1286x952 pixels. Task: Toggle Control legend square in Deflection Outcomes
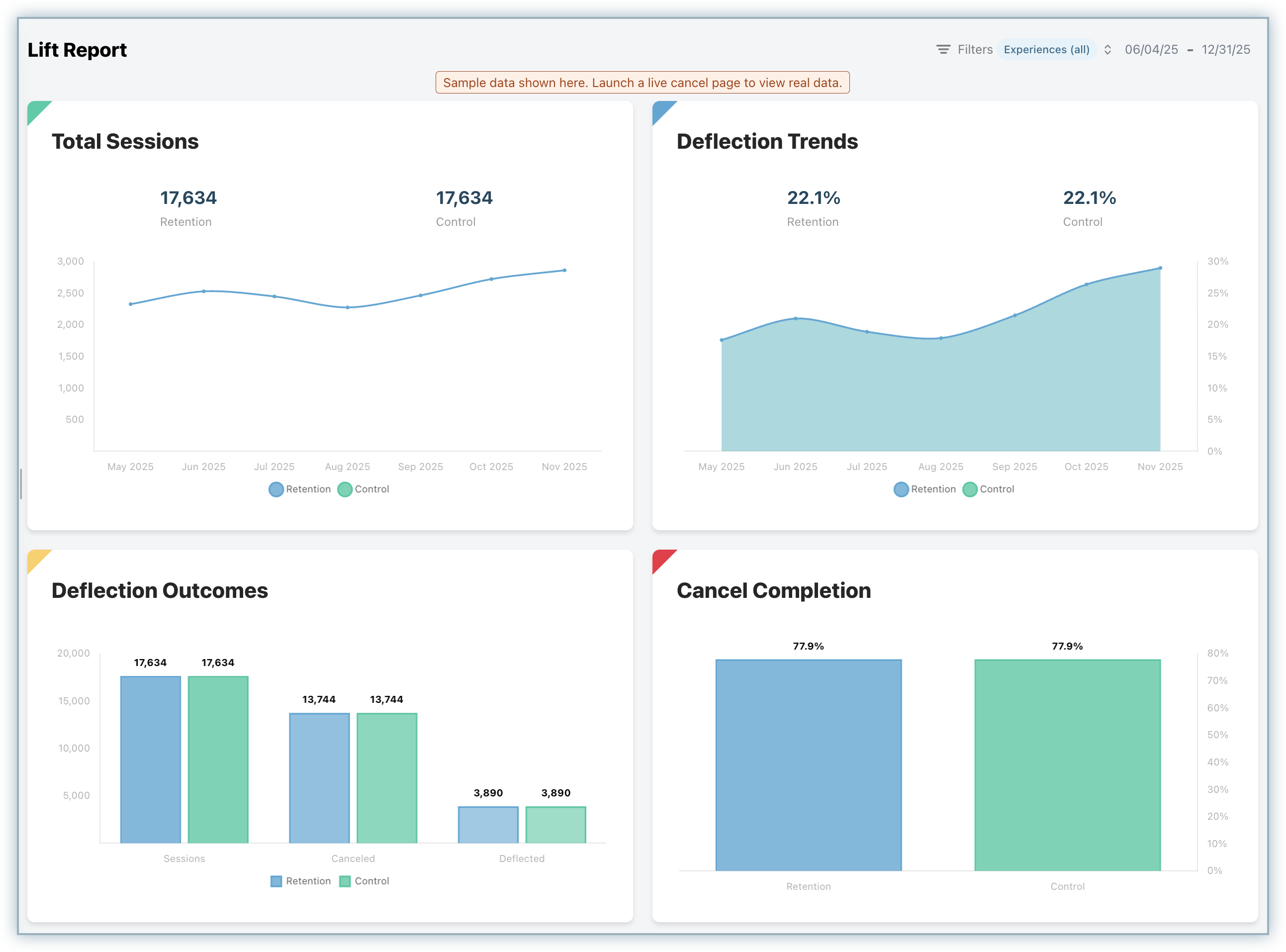pos(345,881)
